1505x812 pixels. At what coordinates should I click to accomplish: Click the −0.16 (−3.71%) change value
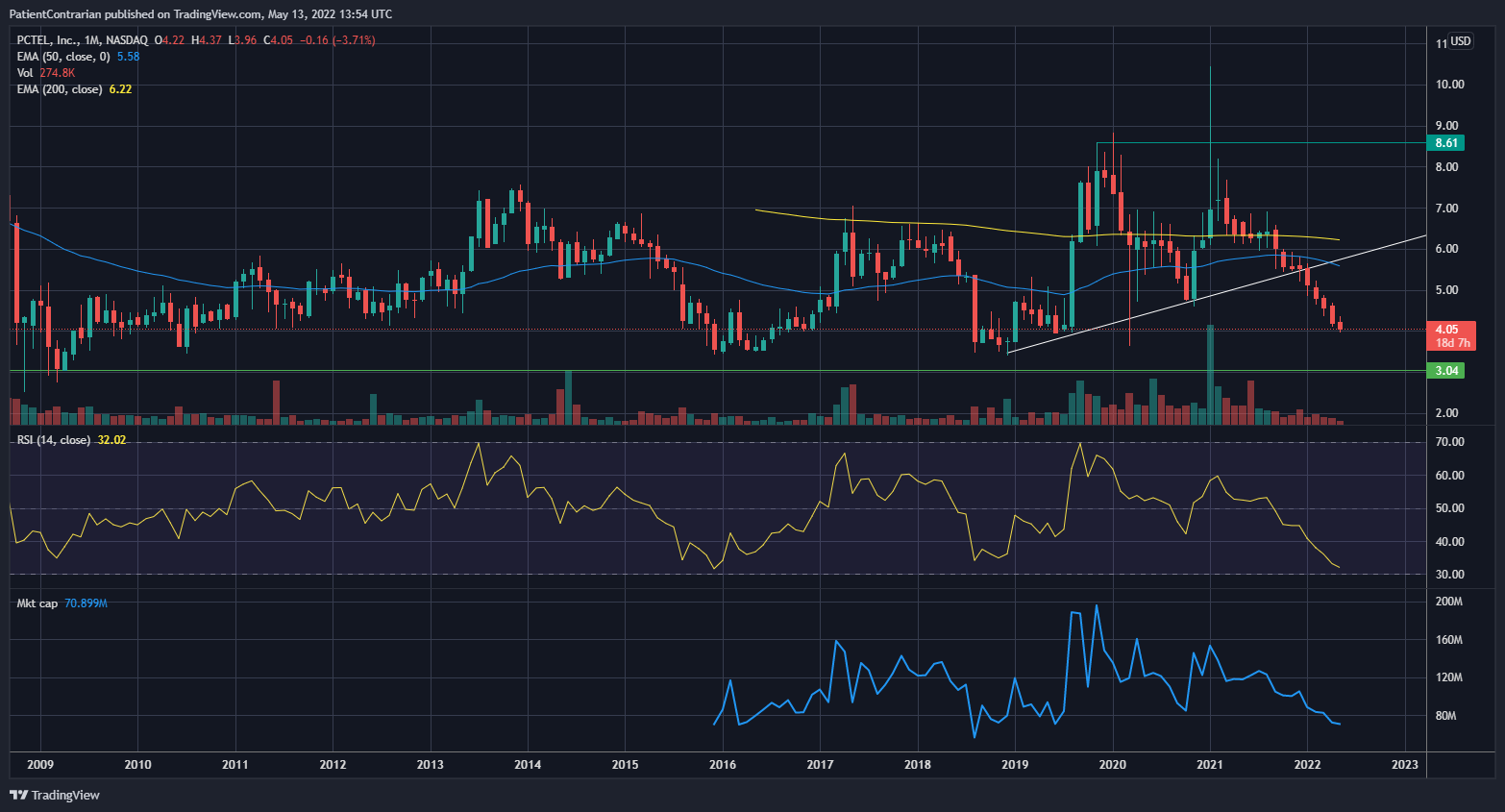(337, 40)
